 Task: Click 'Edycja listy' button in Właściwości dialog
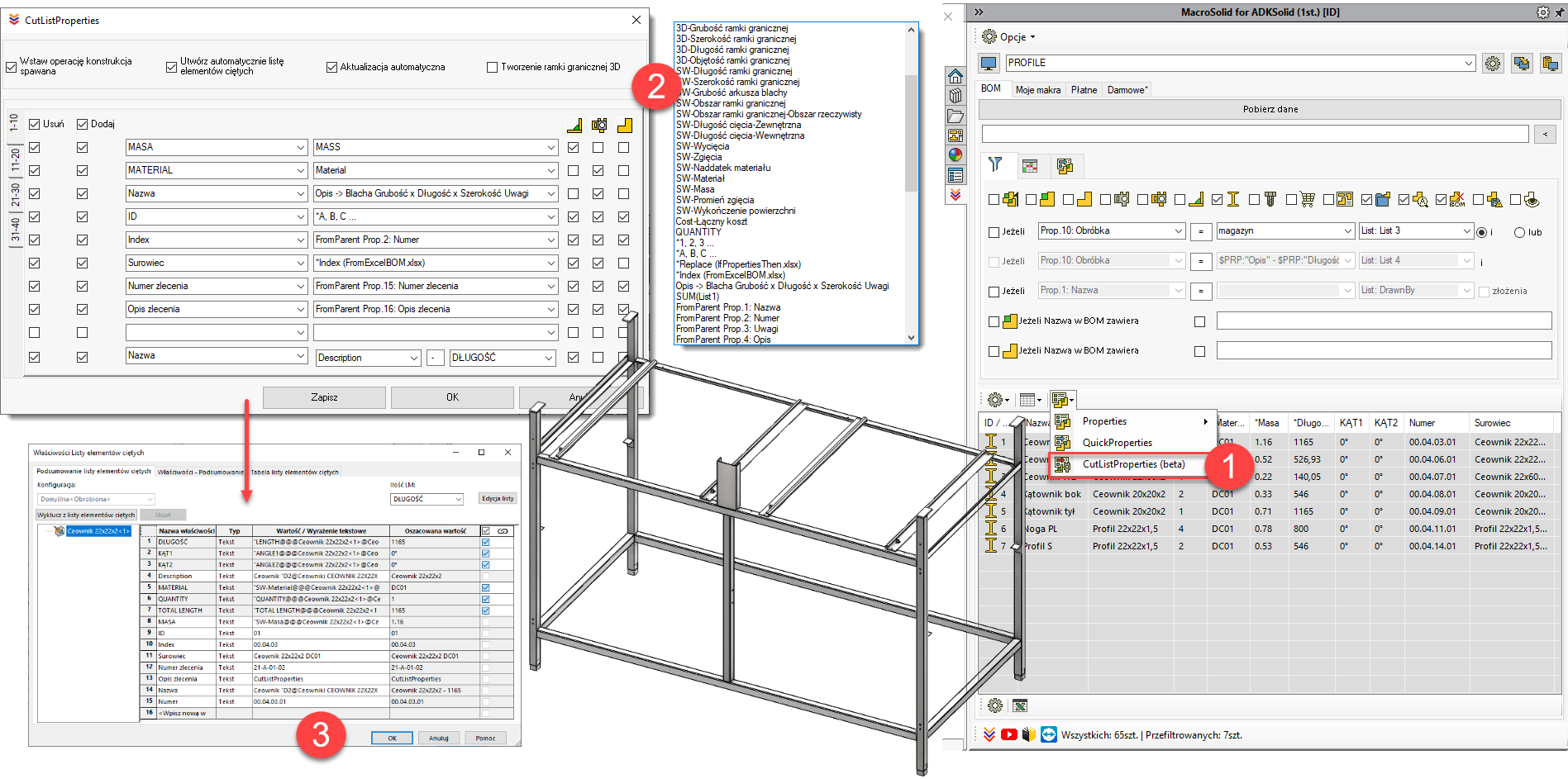pyautogui.click(x=498, y=499)
